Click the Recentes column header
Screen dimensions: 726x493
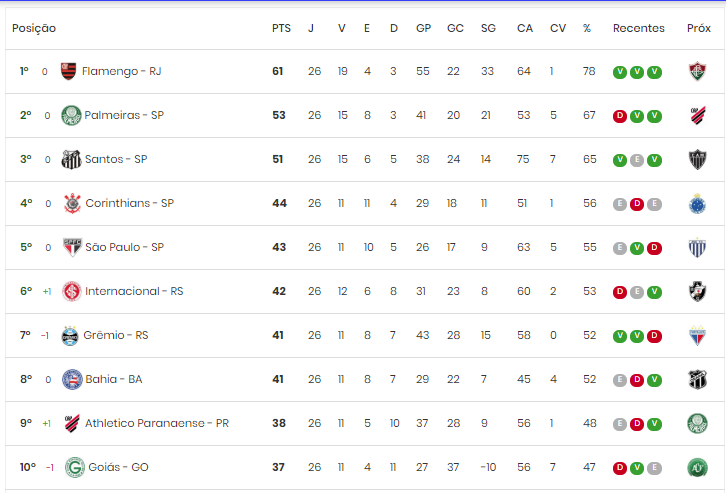click(638, 28)
